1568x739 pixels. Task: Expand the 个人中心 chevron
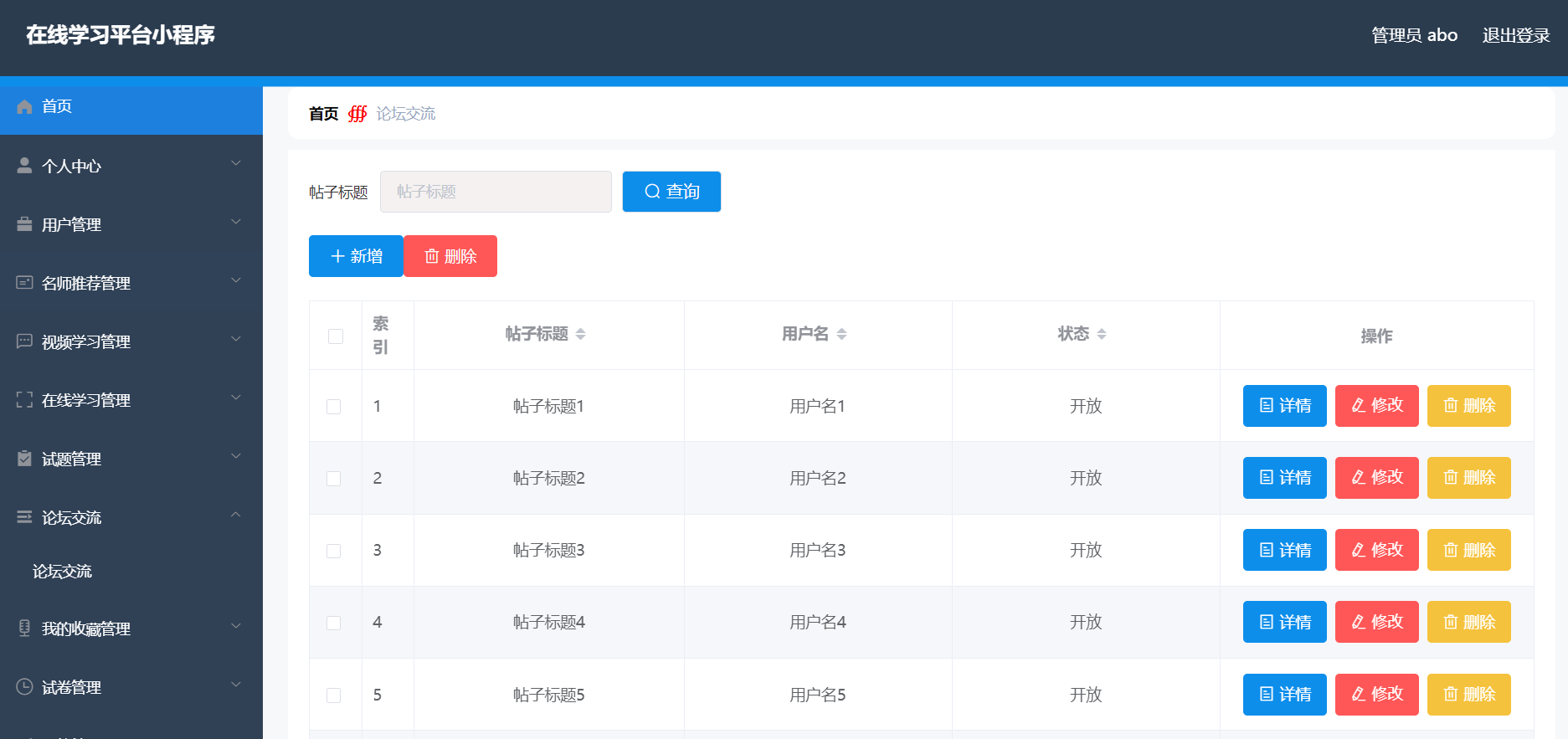click(x=236, y=163)
